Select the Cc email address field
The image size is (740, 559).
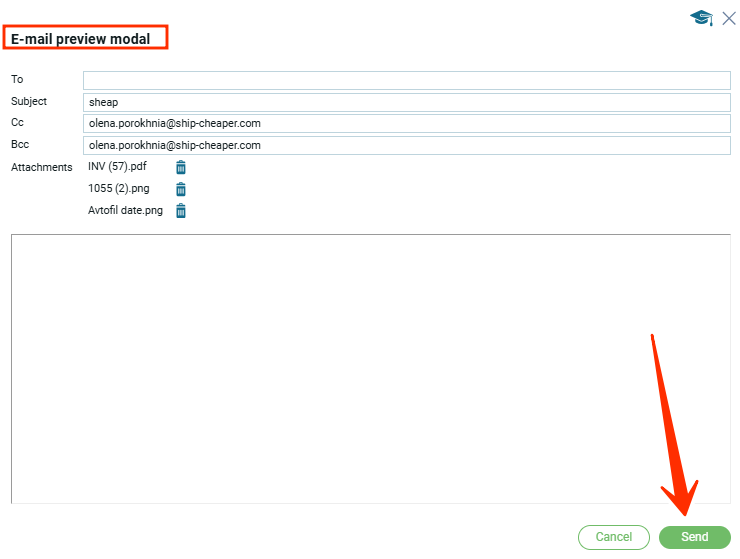(x=406, y=124)
